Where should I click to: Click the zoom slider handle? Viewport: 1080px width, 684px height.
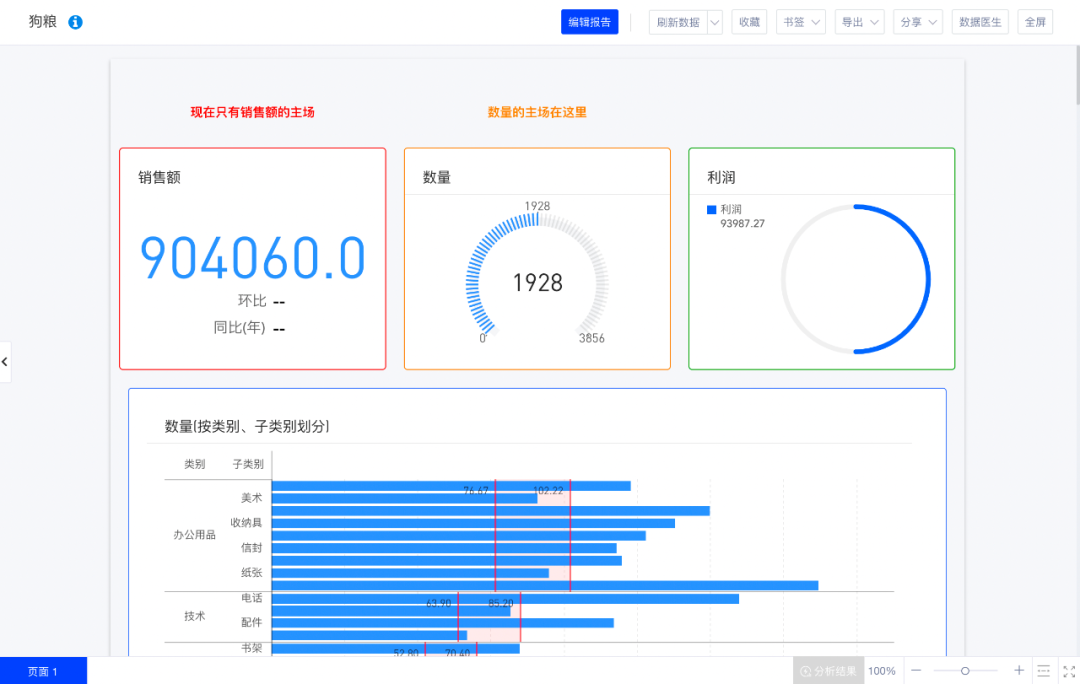[965, 670]
